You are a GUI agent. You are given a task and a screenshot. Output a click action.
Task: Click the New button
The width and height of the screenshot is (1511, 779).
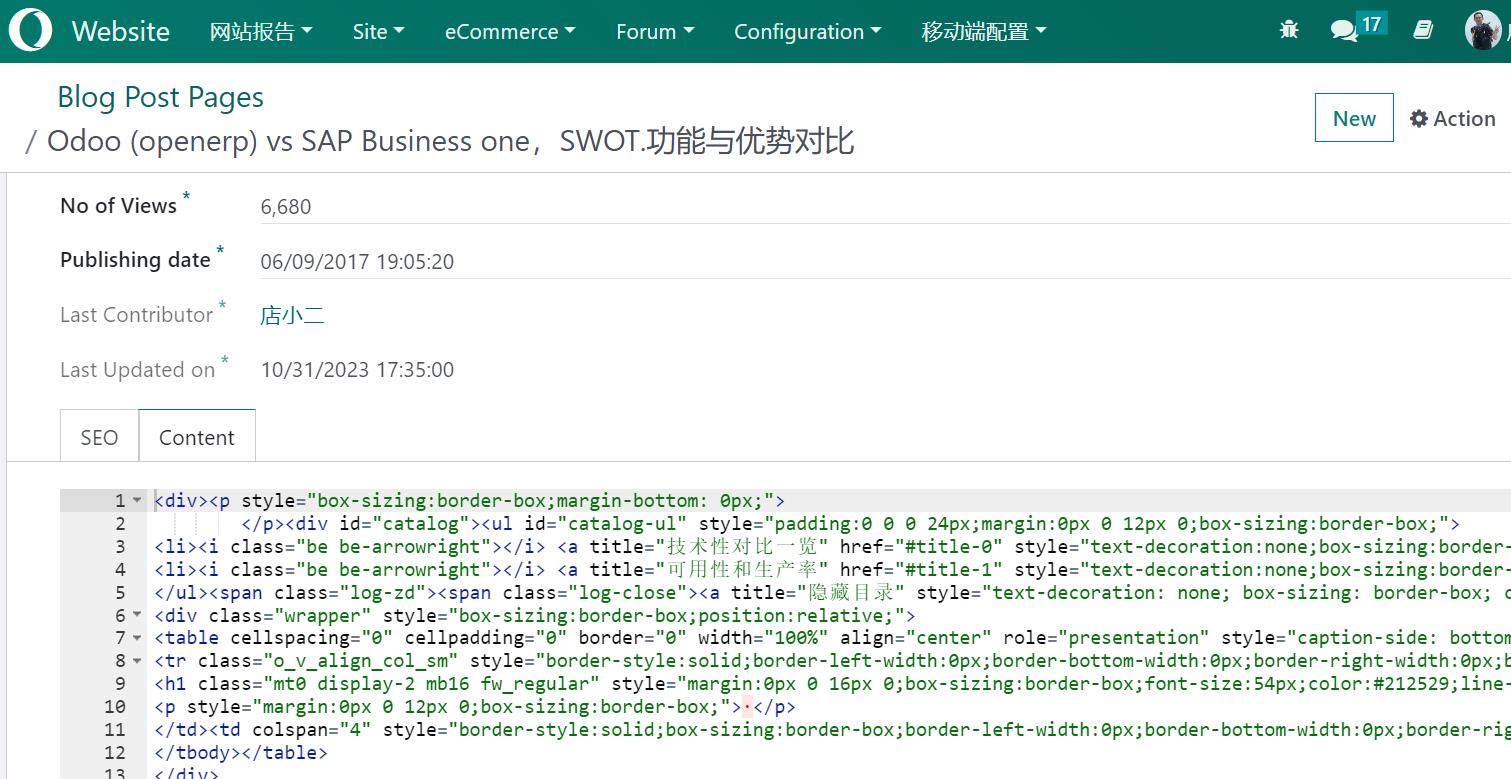coord(1354,118)
